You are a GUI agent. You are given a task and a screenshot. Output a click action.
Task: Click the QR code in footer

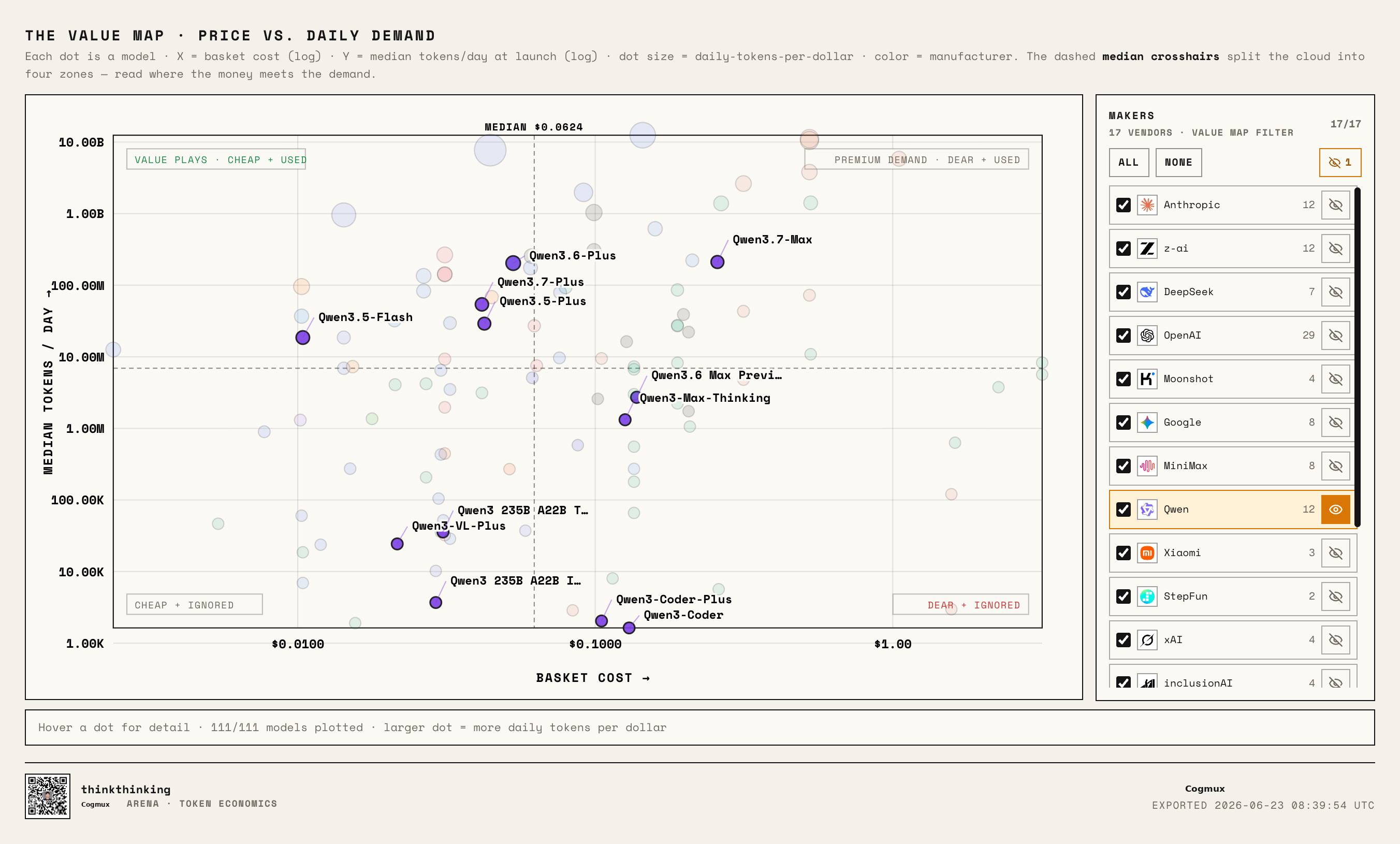point(48,796)
